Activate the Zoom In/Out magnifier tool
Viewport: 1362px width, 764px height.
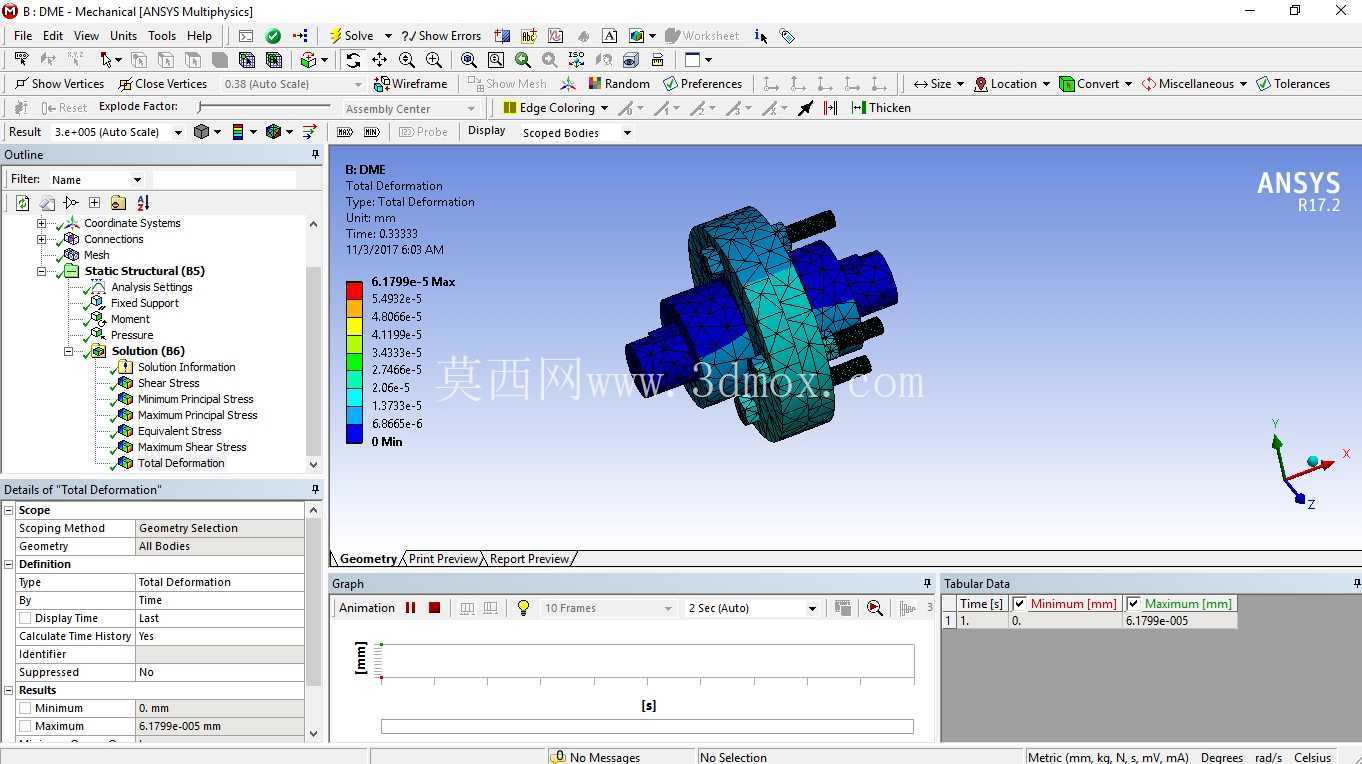[407, 60]
